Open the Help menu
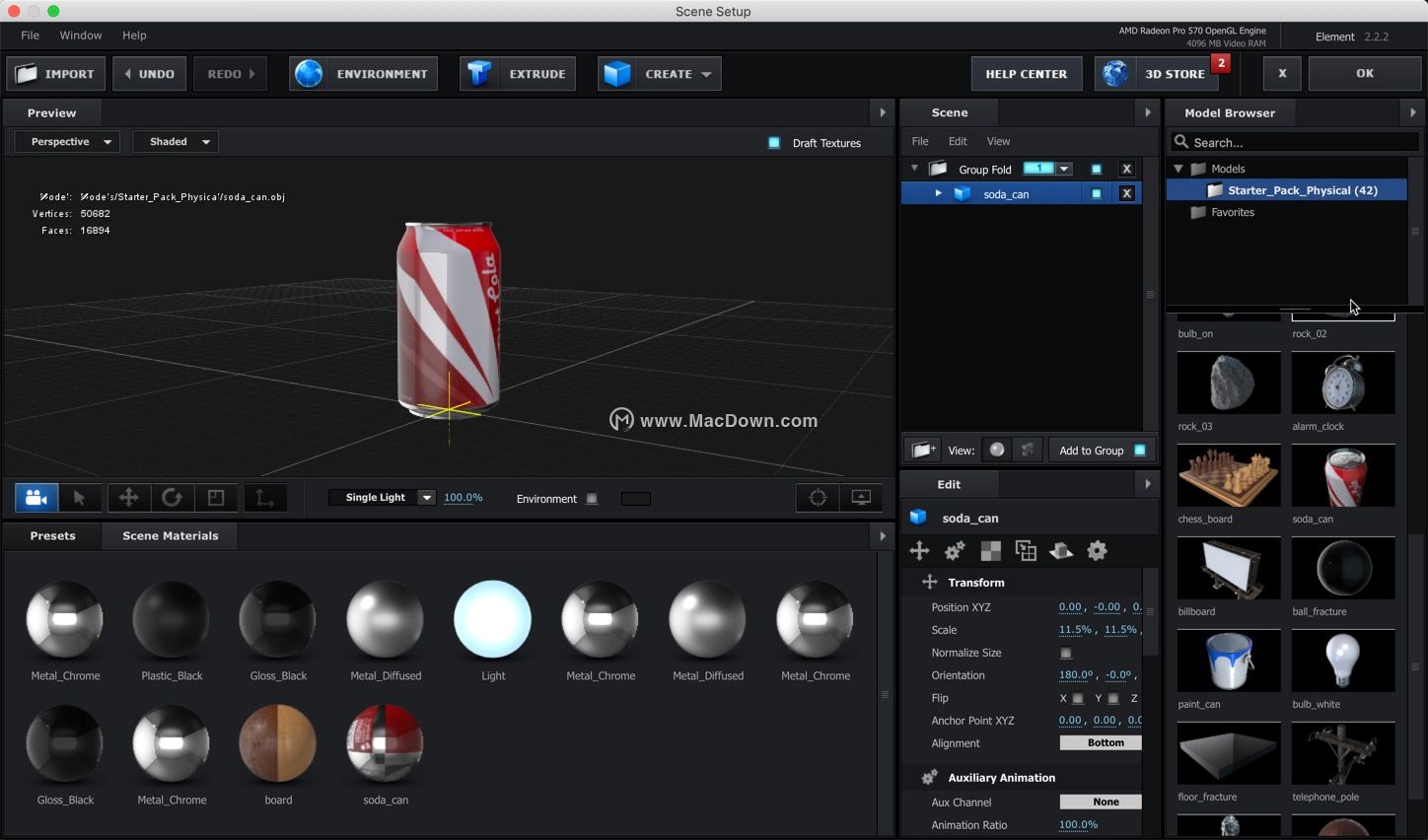 [x=134, y=35]
